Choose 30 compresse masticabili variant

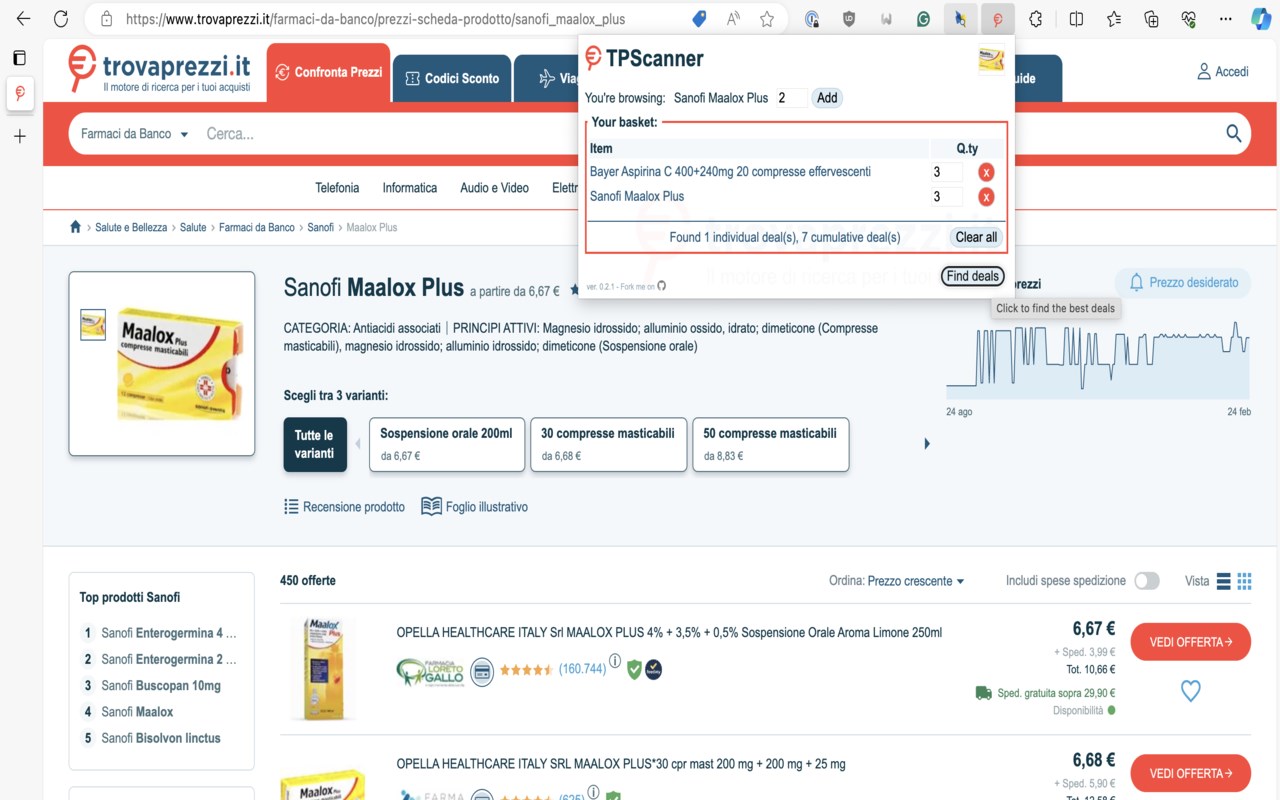tap(608, 444)
